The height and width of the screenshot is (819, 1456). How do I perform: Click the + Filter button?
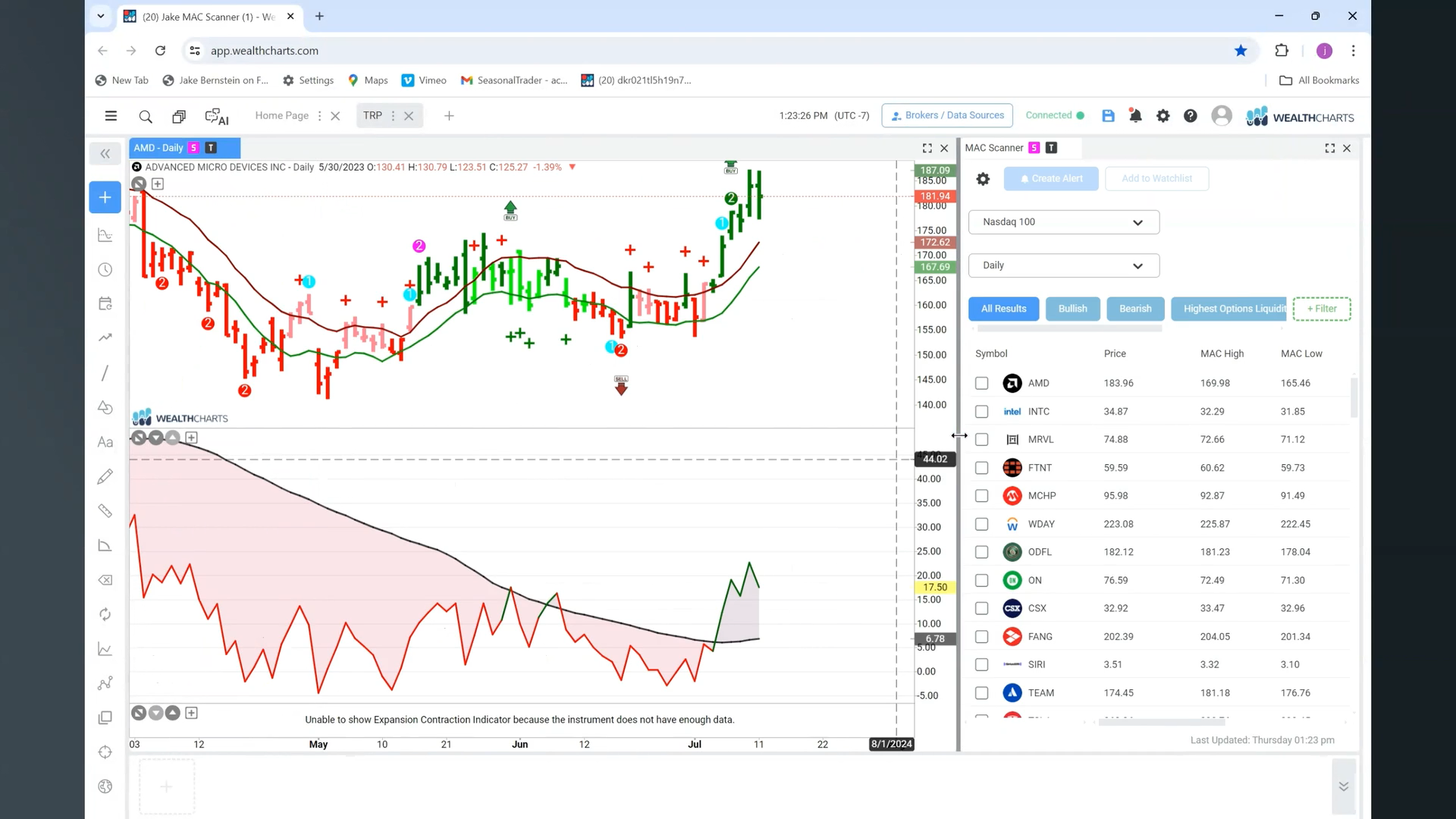pyautogui.click(x=1321, y=309)
